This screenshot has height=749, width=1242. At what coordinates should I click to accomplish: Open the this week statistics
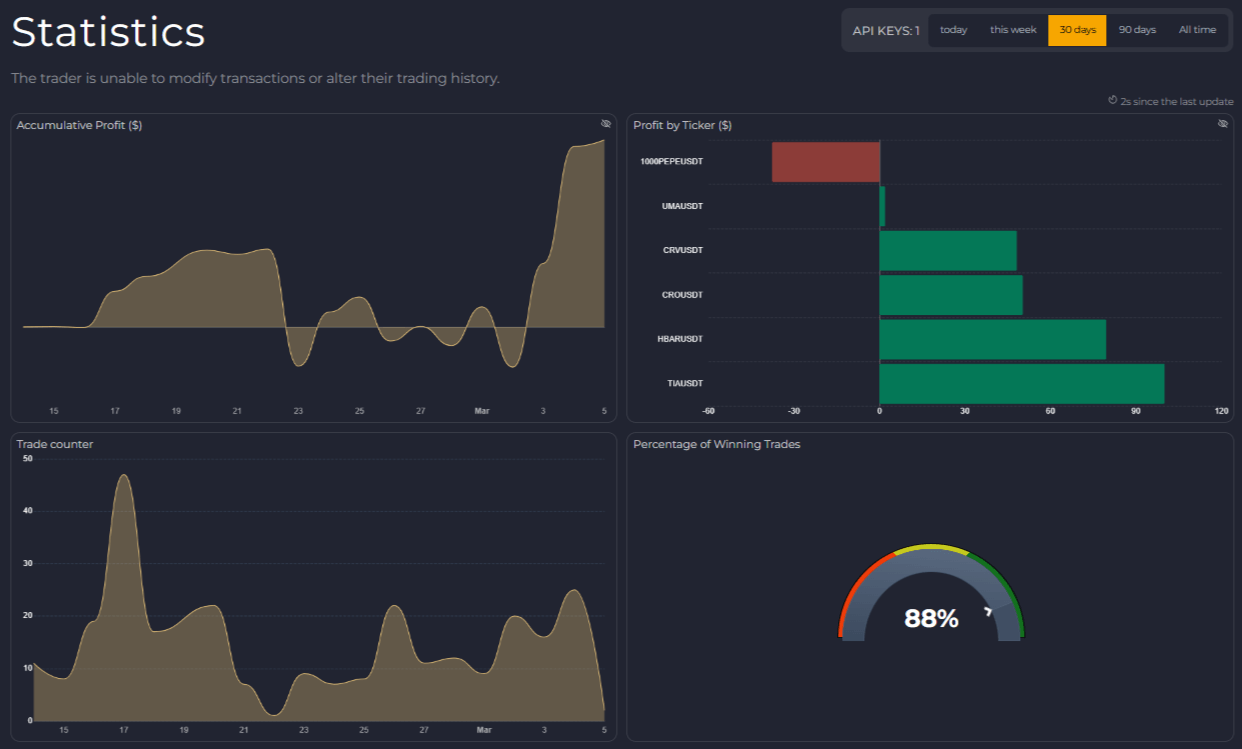[1013, 29]
